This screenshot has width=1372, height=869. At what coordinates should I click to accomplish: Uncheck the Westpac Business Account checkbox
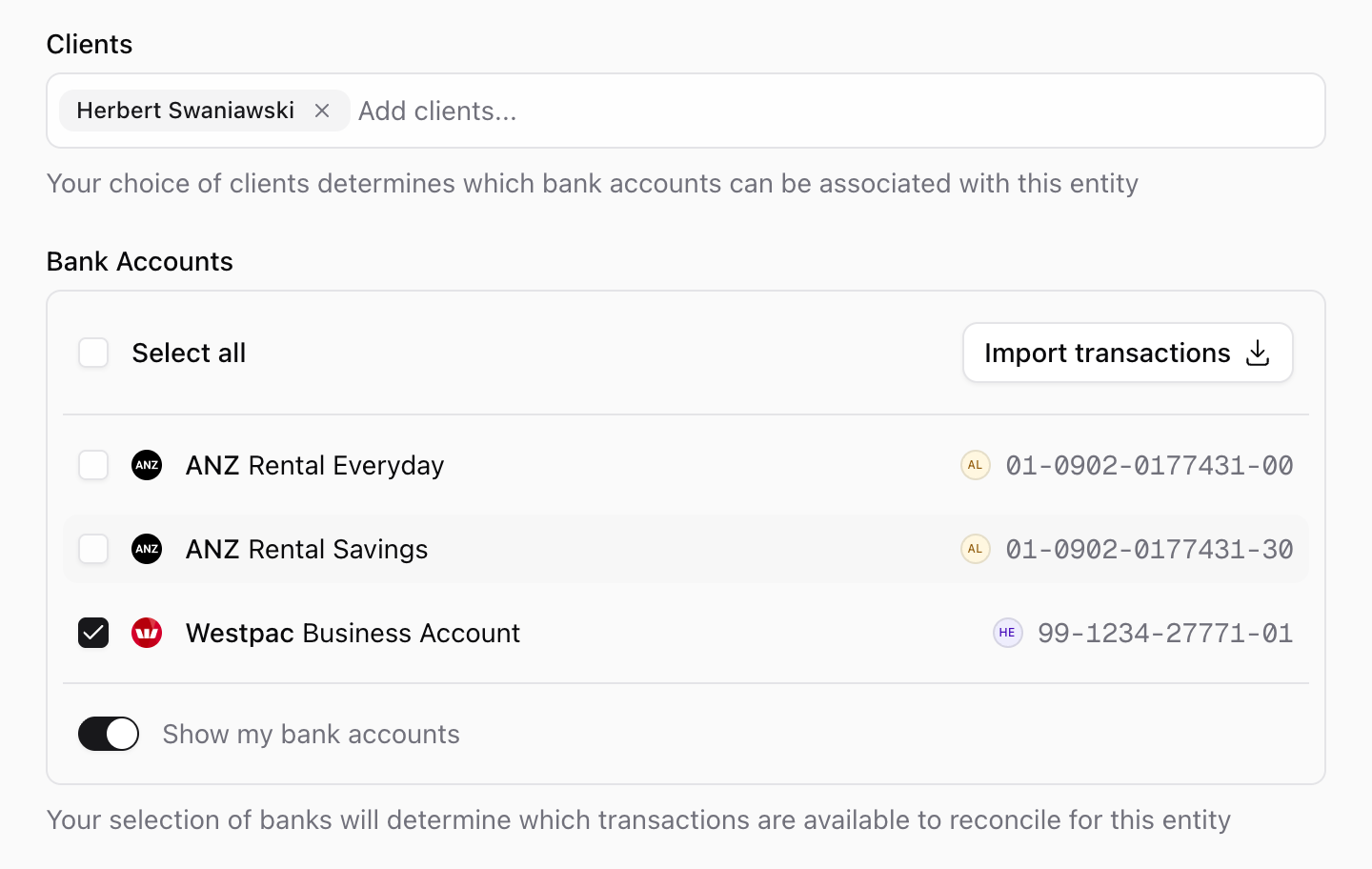tap(93, 633)
